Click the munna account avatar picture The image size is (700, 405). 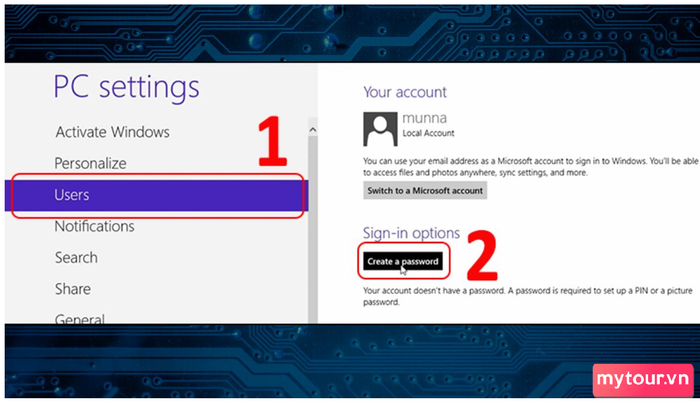click(x=380, y=129)
